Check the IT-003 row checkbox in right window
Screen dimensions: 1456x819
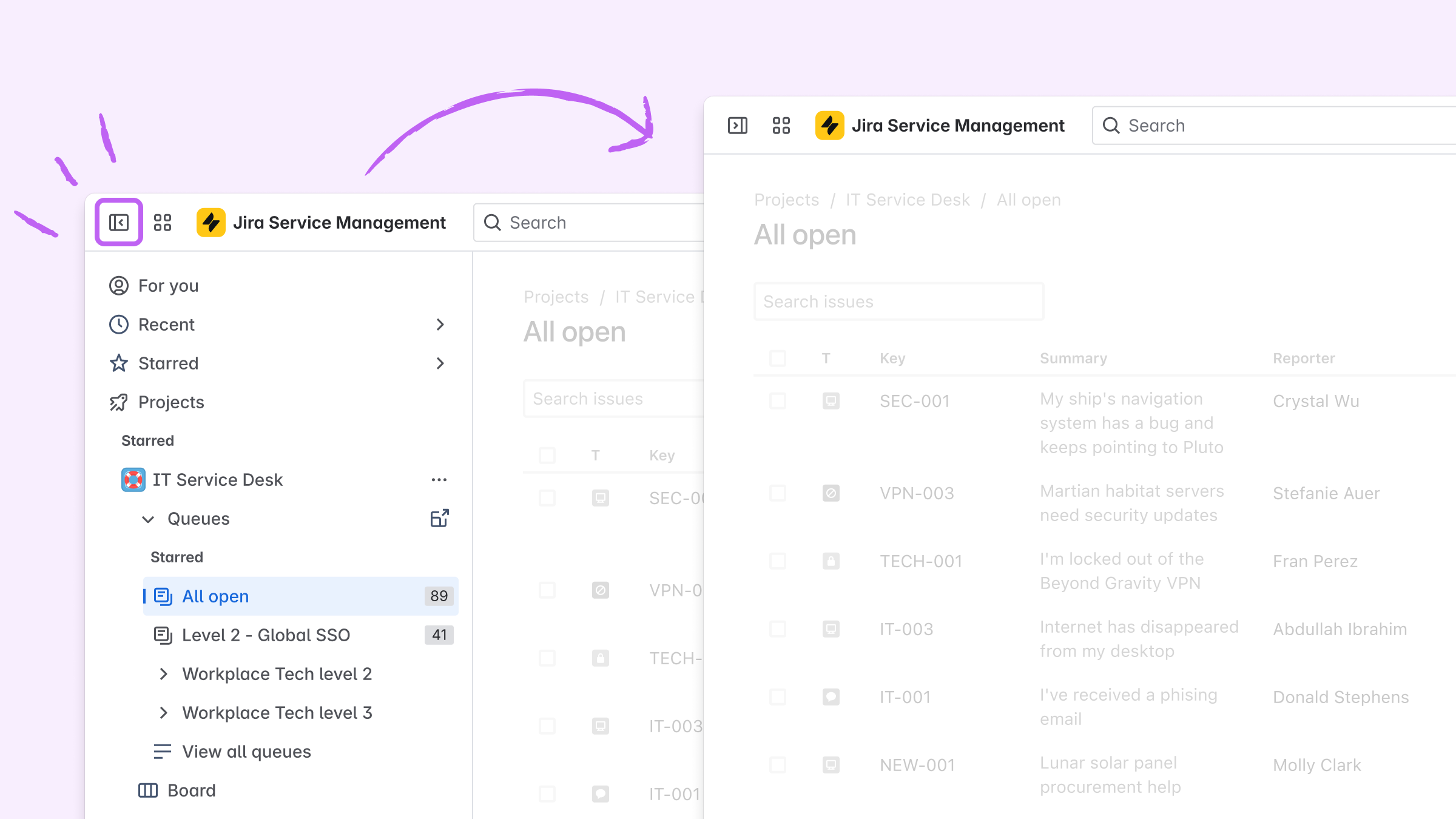coord(778,629)
